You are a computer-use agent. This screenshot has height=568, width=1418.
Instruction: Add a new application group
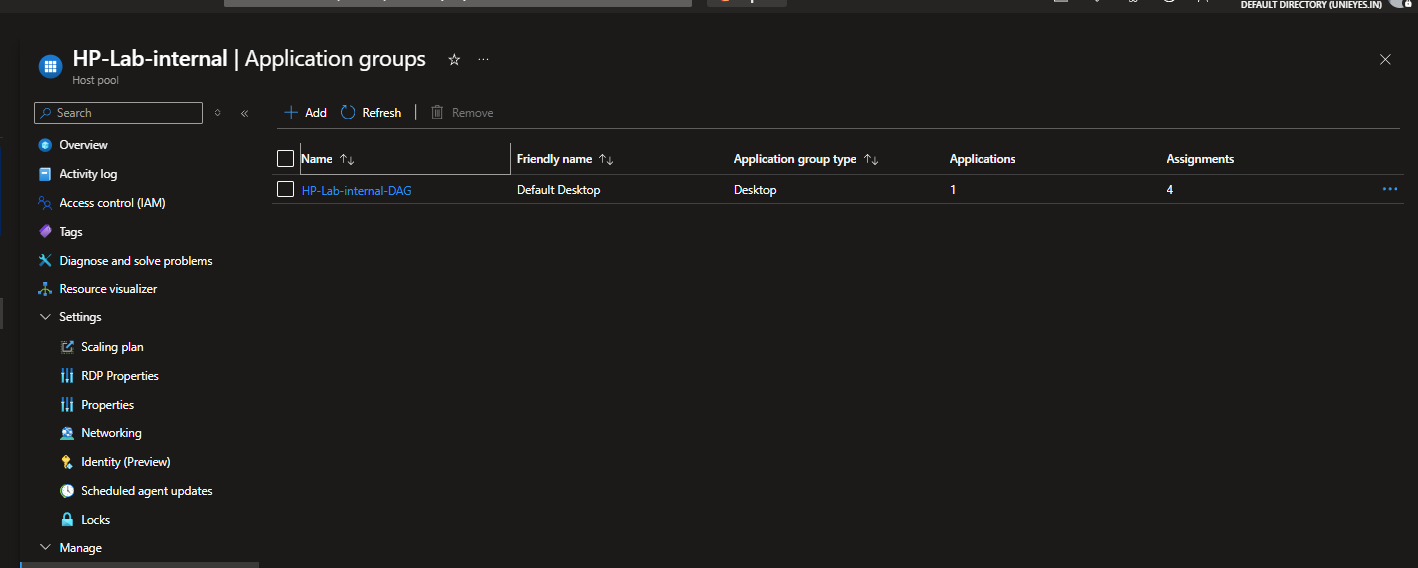coord(305,113)
